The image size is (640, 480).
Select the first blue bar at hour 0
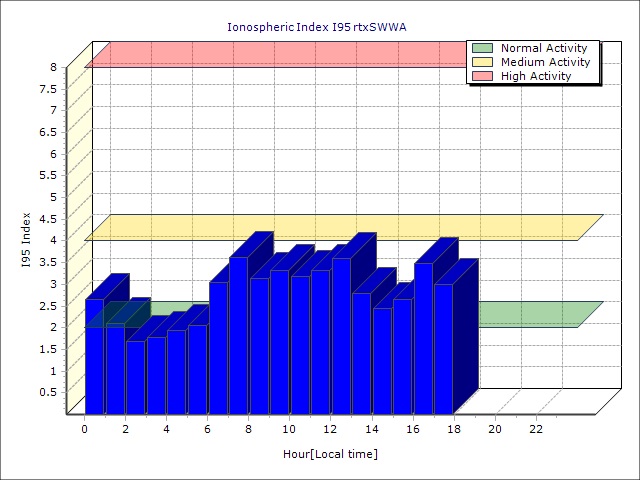[x=94, y=360]
